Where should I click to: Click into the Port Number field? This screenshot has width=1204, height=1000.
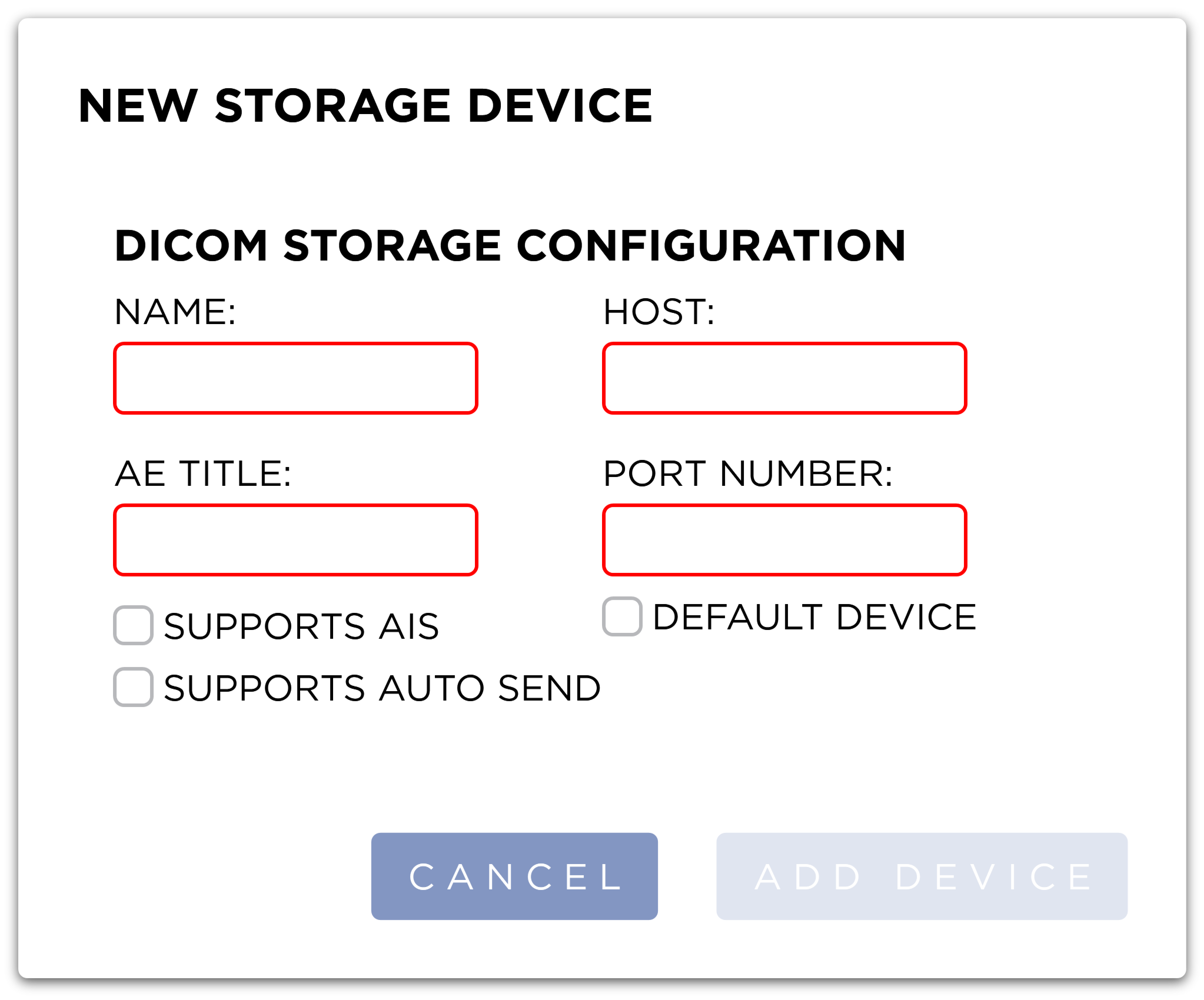coord(784,540)
